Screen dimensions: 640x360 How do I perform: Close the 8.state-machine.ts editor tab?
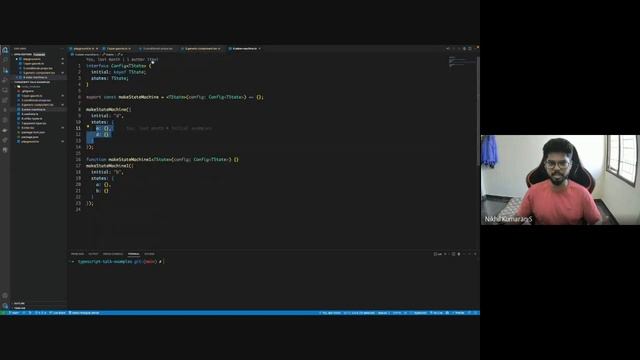pos(260,49)
